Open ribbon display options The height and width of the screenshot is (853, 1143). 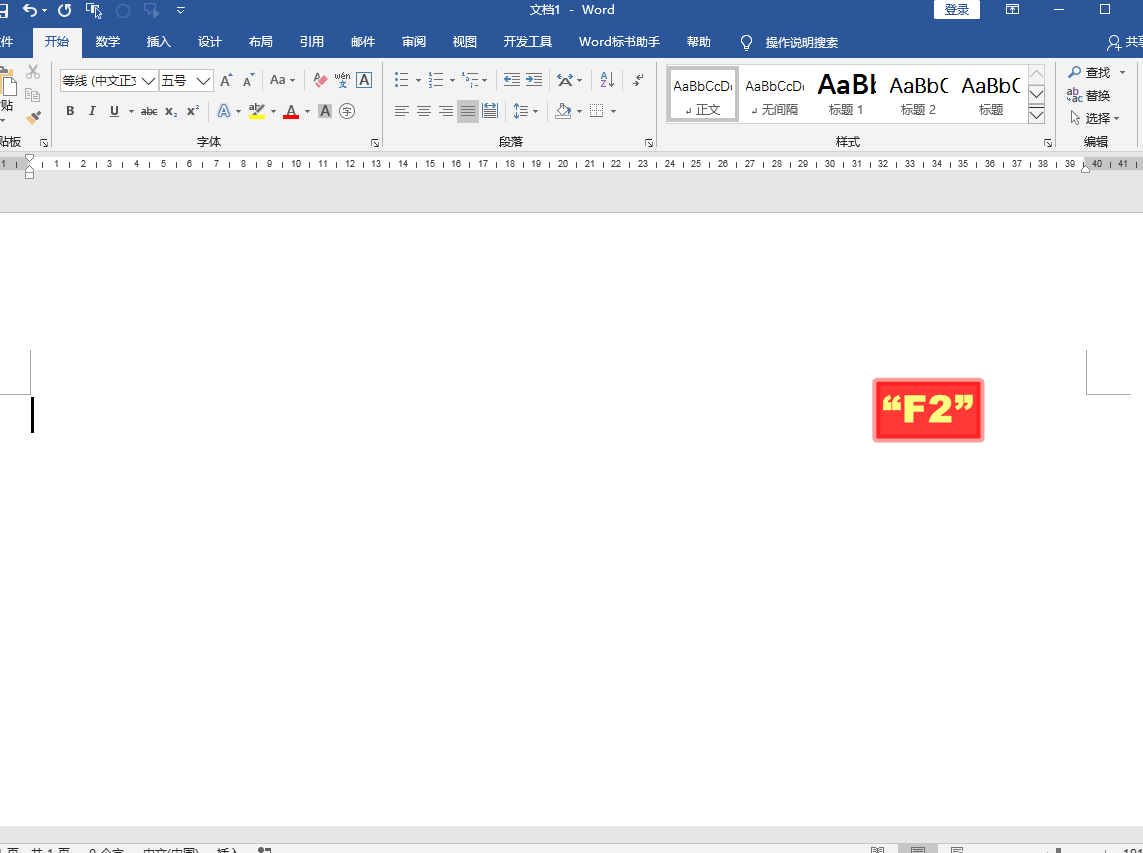point(1012,9)
